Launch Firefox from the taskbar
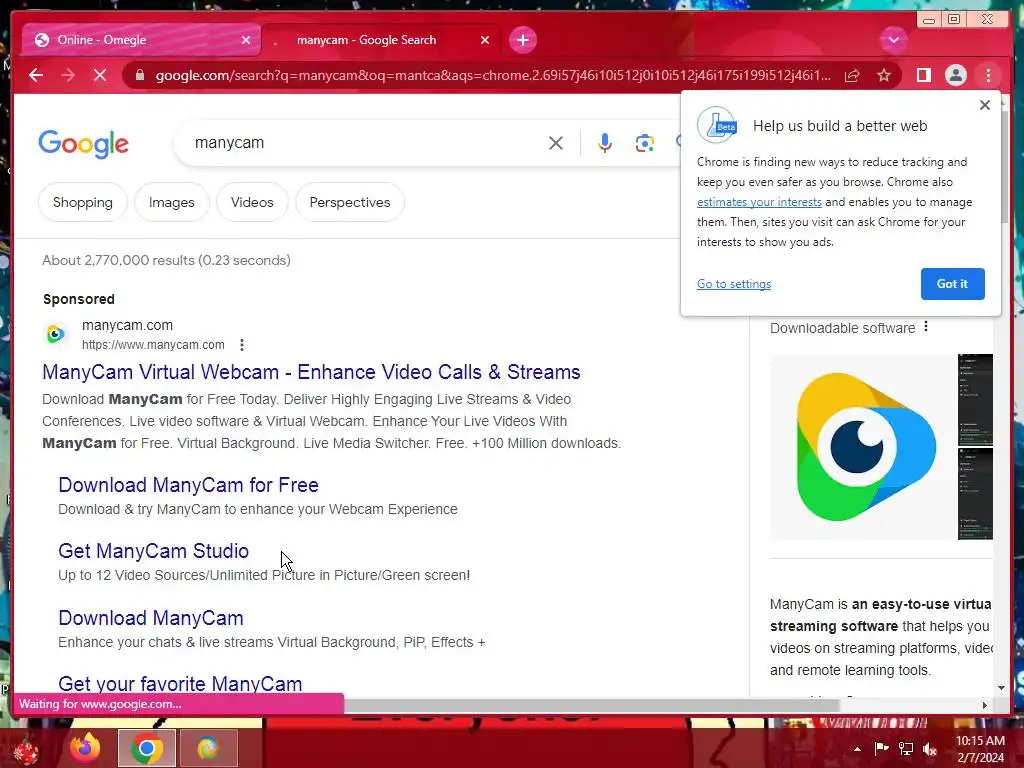This screenshot has width=1024, height=768. click(86, 748)
